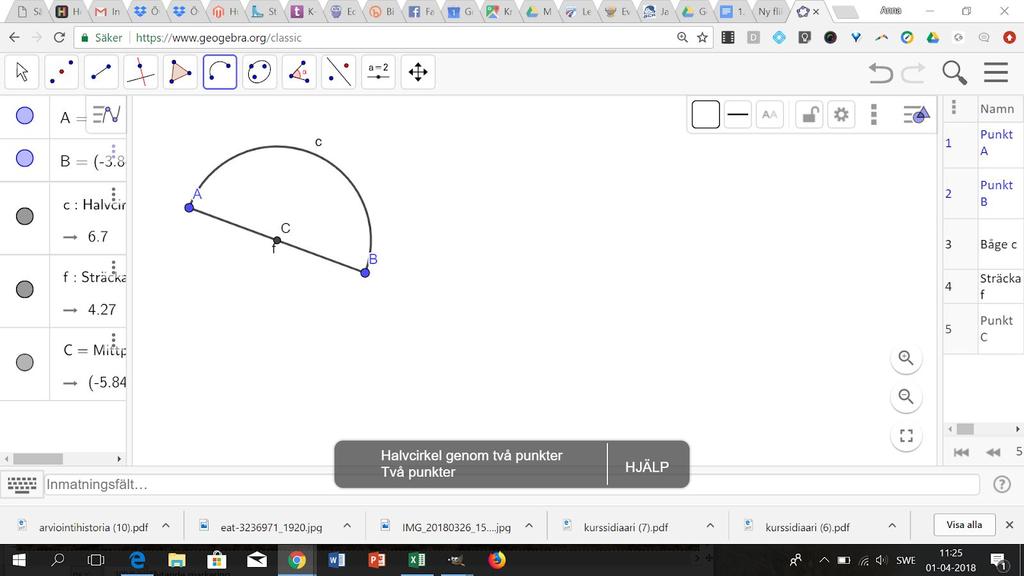The image size is (1024, 576).
Task: Toggle the fix object lock
Action: [x=809, y=115]
